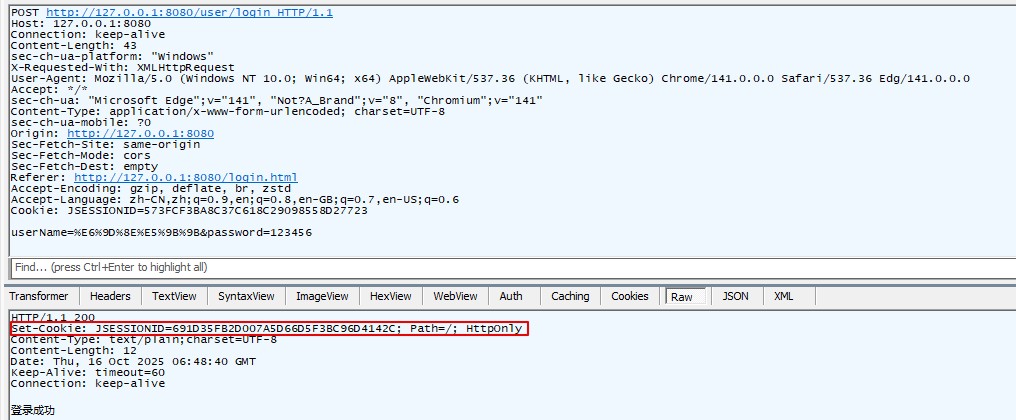Click the Content-Type application/x-www-form-urlencoded line
This screenshot has width=1016, height=420.
click(227, 111)
